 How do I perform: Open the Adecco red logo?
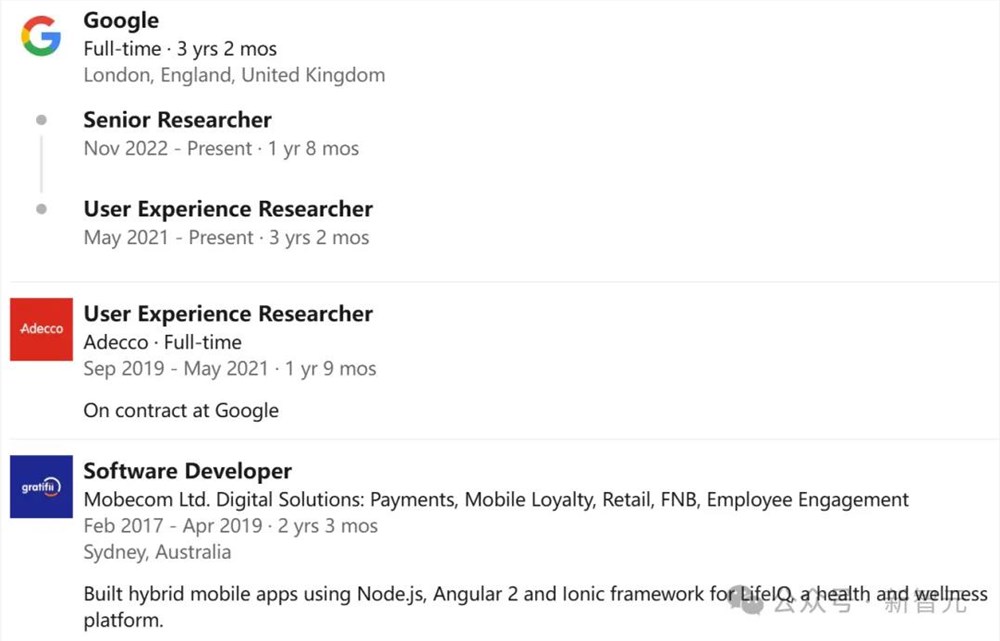41,329
